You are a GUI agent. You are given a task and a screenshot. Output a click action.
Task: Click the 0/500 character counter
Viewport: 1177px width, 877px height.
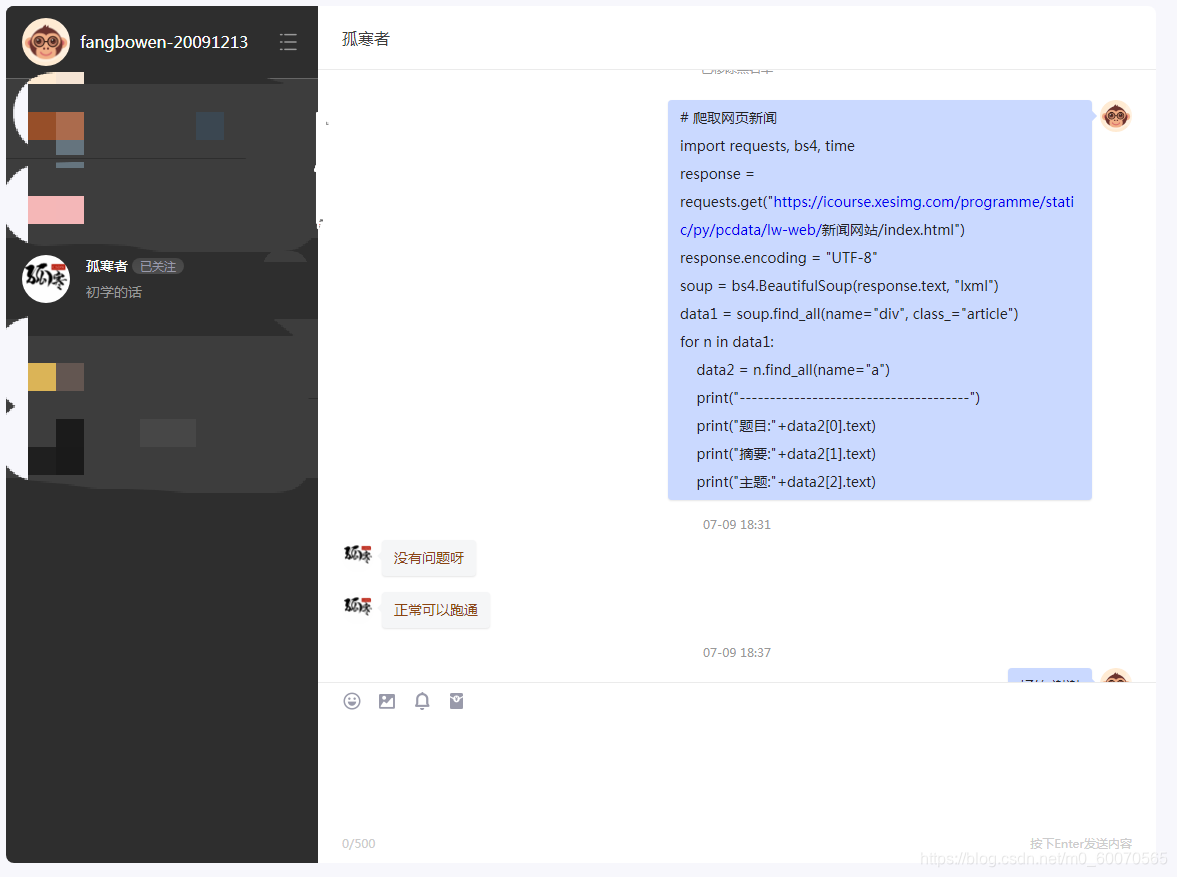[x=359, y=844]
